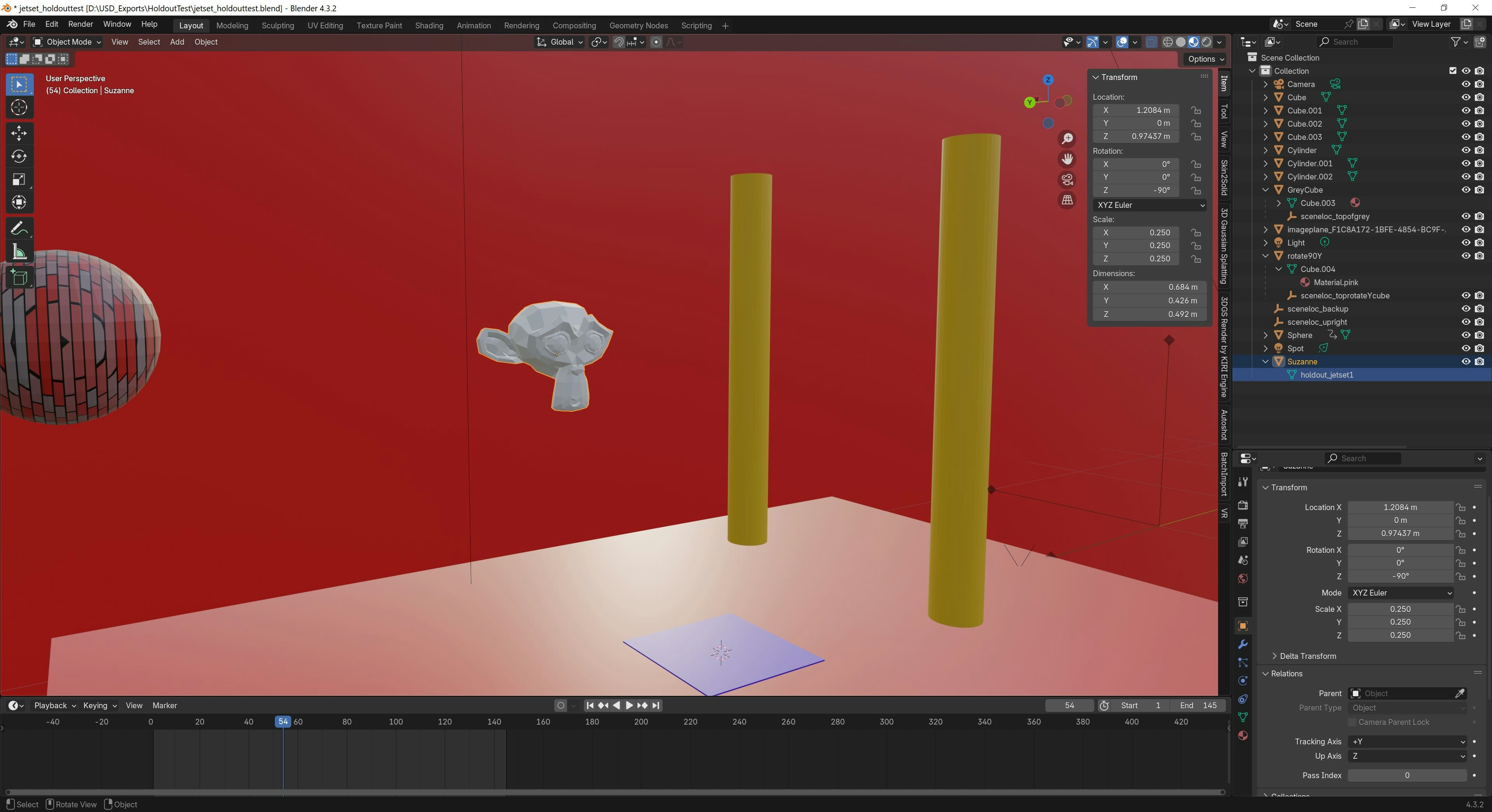Select the Move tool in toolbar
1492x812 pixels.
[19, 133]
